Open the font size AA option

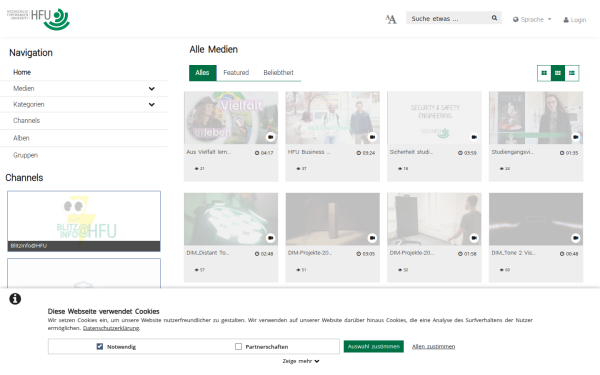[391, 19]
